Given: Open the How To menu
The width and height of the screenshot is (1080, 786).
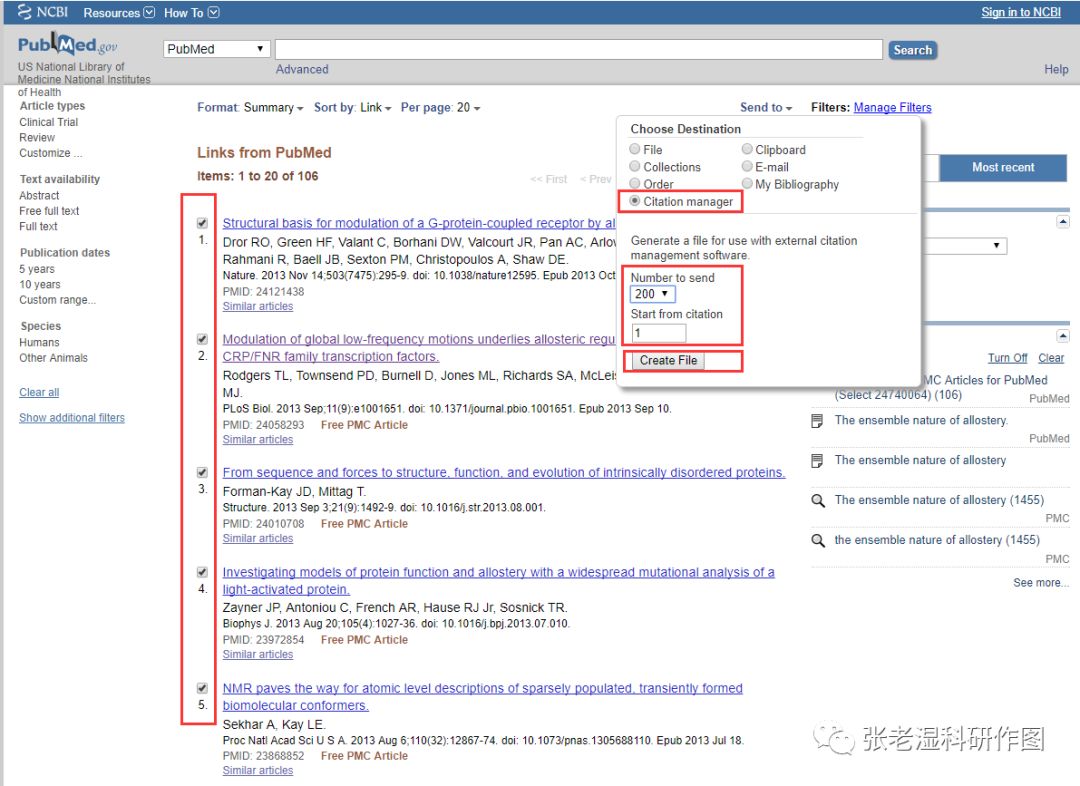Looking at the screenshot, I should click(191, 13).
